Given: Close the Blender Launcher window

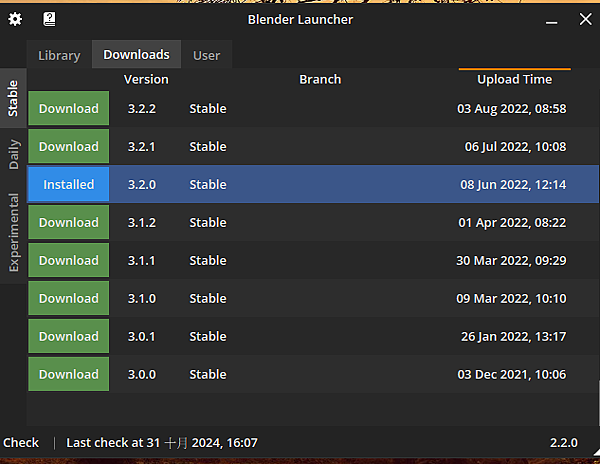Looking at the screenshot, I should point(585,19).
